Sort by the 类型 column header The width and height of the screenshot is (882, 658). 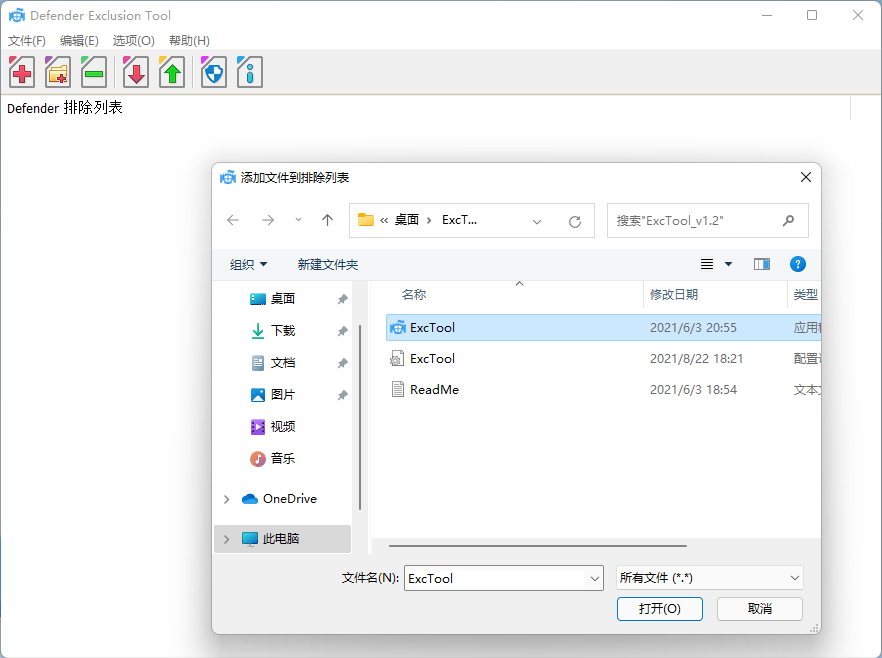(804, 294)
